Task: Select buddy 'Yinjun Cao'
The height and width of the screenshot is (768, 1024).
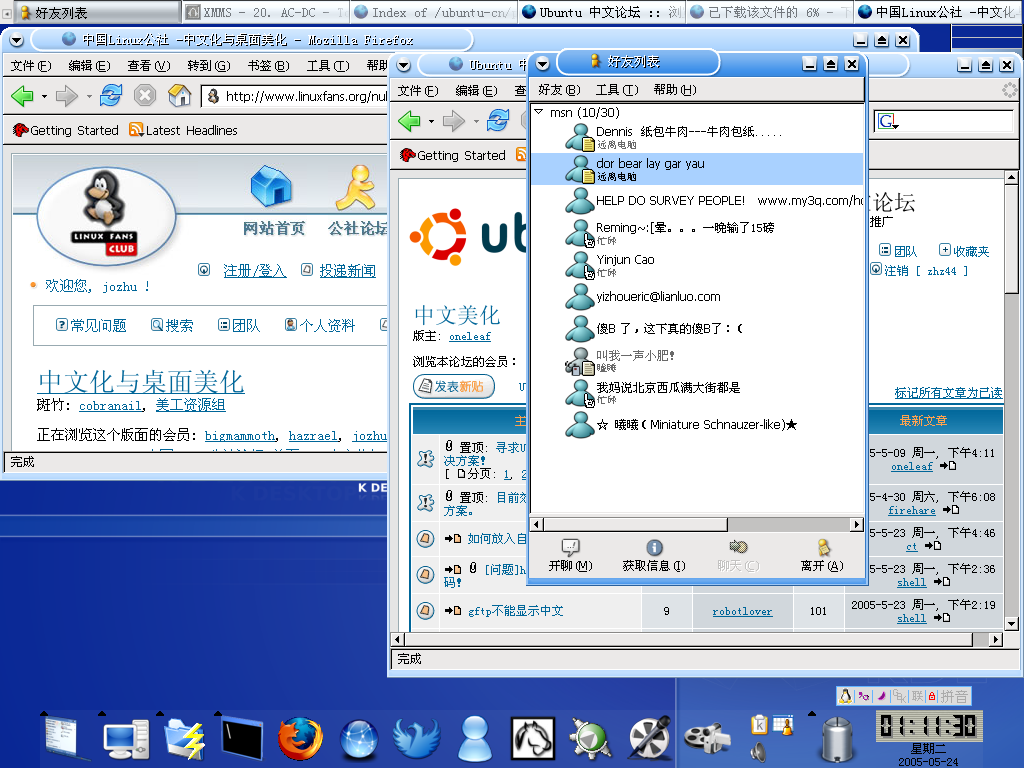Action: (x=697, y=265)
